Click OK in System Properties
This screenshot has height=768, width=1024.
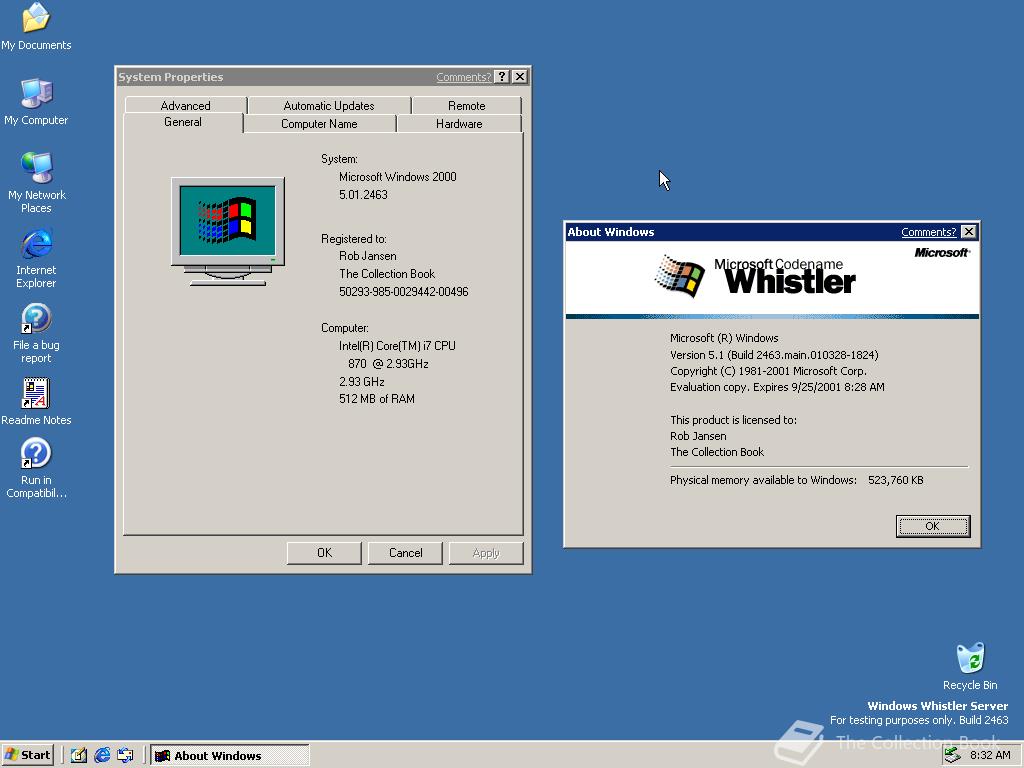324,552
